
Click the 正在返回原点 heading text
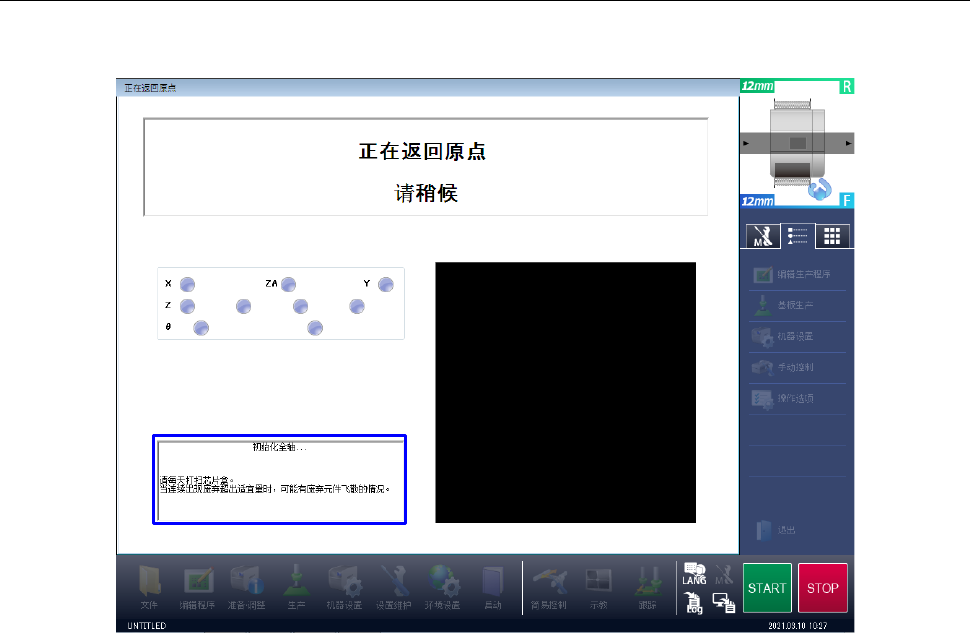point(423,152)
